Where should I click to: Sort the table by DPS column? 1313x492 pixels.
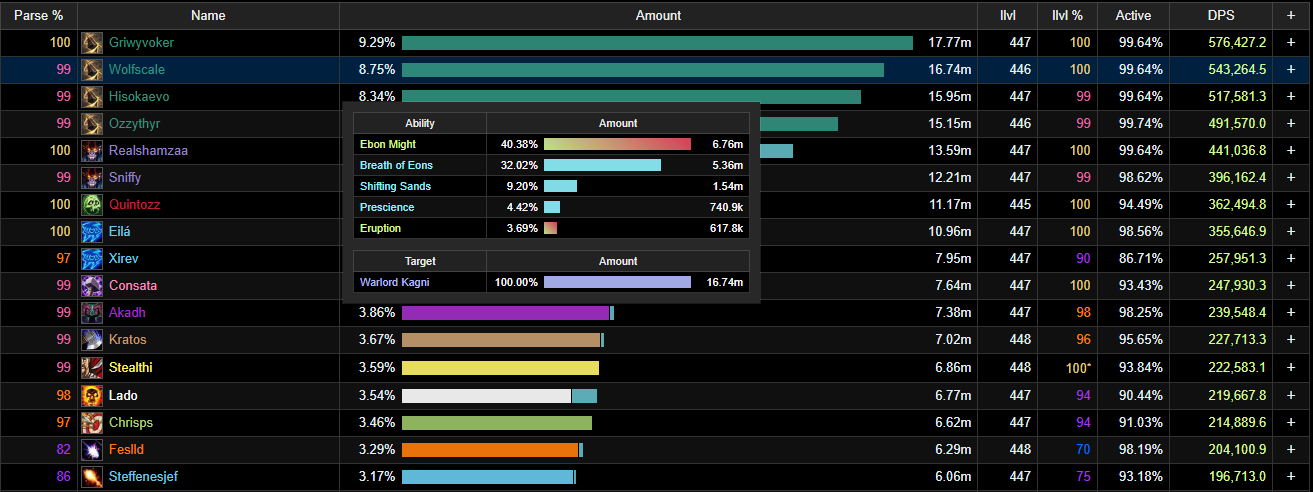(x=1220, y=16)
